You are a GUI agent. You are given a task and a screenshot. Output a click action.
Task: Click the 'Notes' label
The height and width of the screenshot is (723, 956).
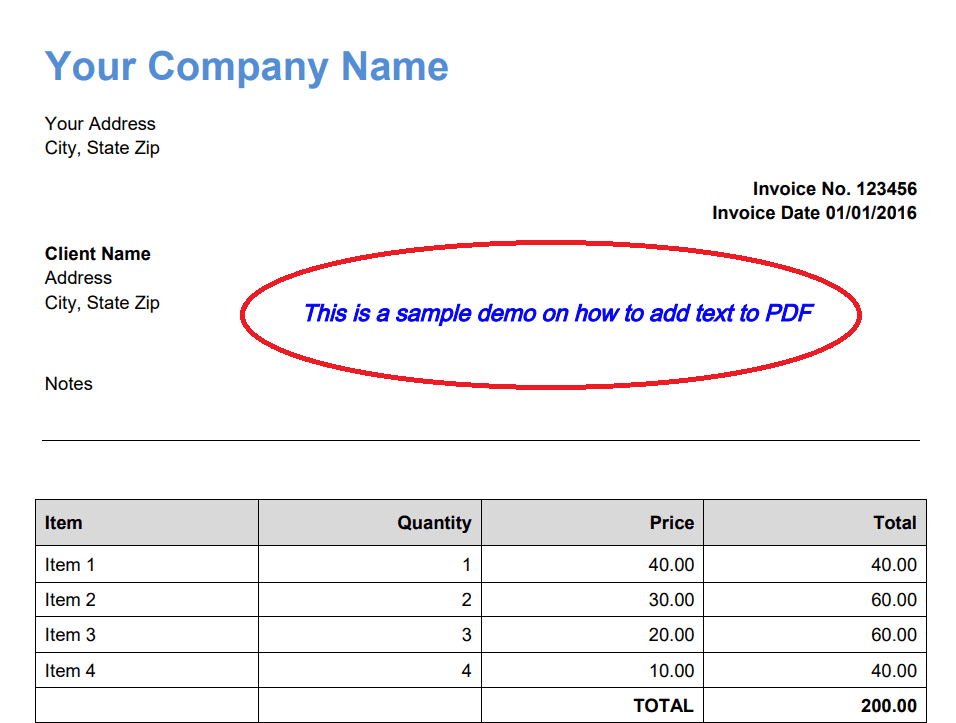pyautogui.click(x=69, y=384)
